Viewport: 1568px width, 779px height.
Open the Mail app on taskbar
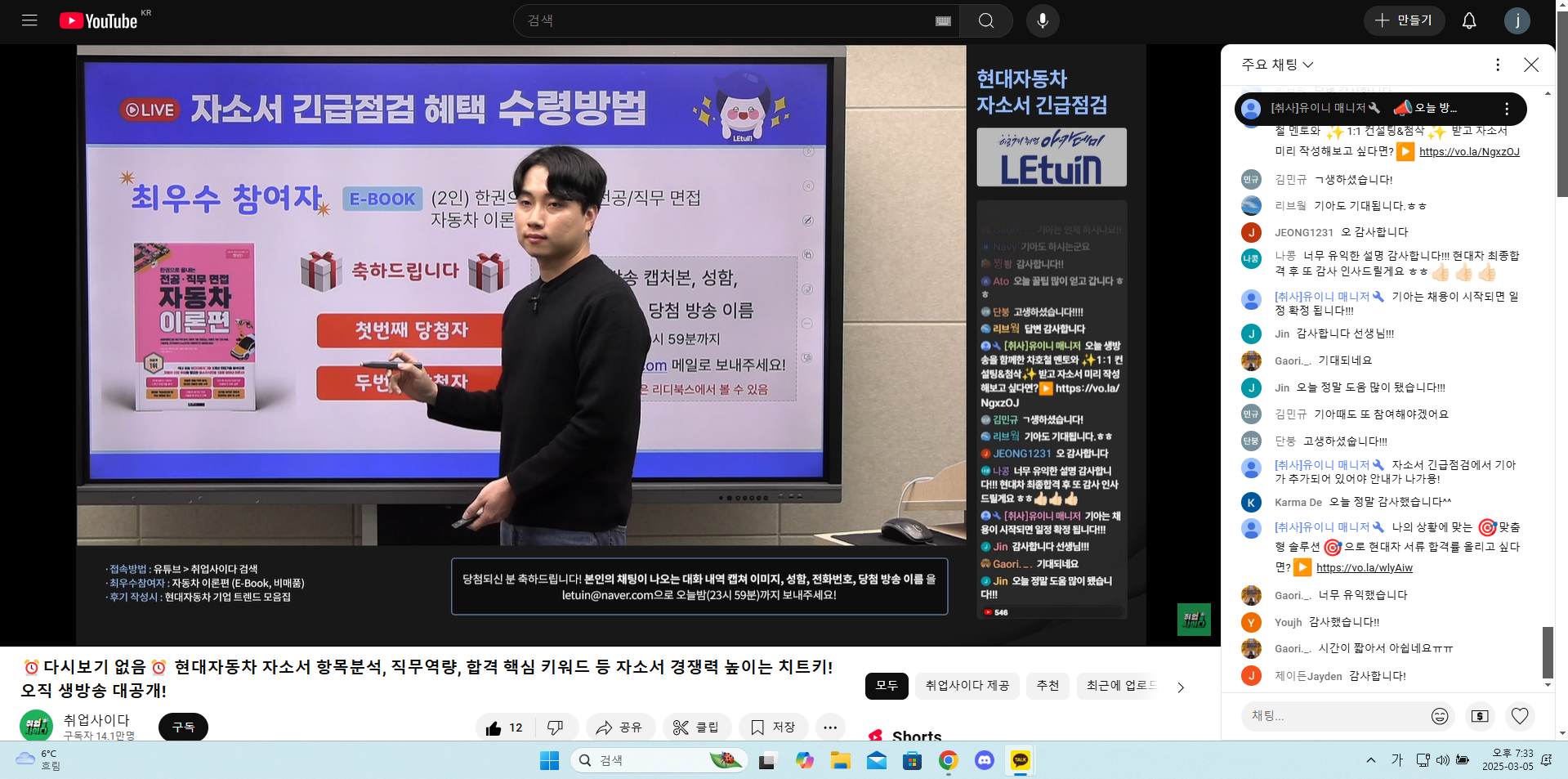877,760
